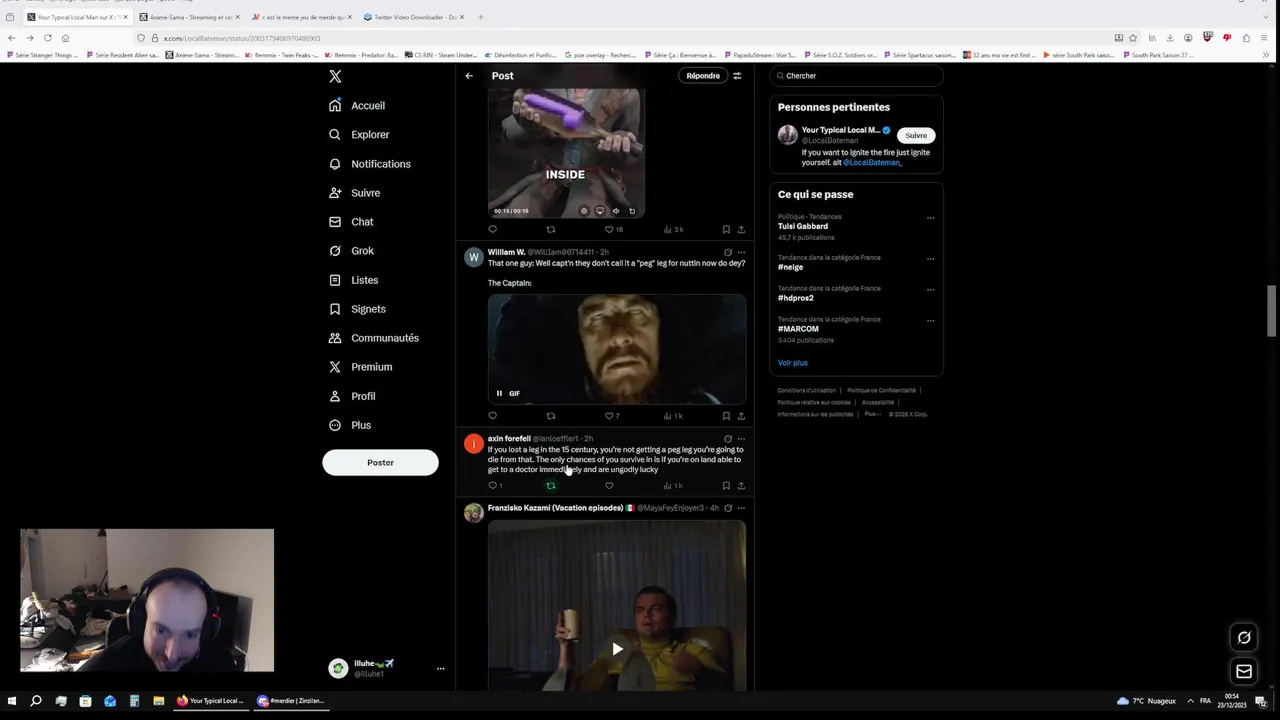
Task: Bookmark axin forefell's post
Action: coord(726,486)
